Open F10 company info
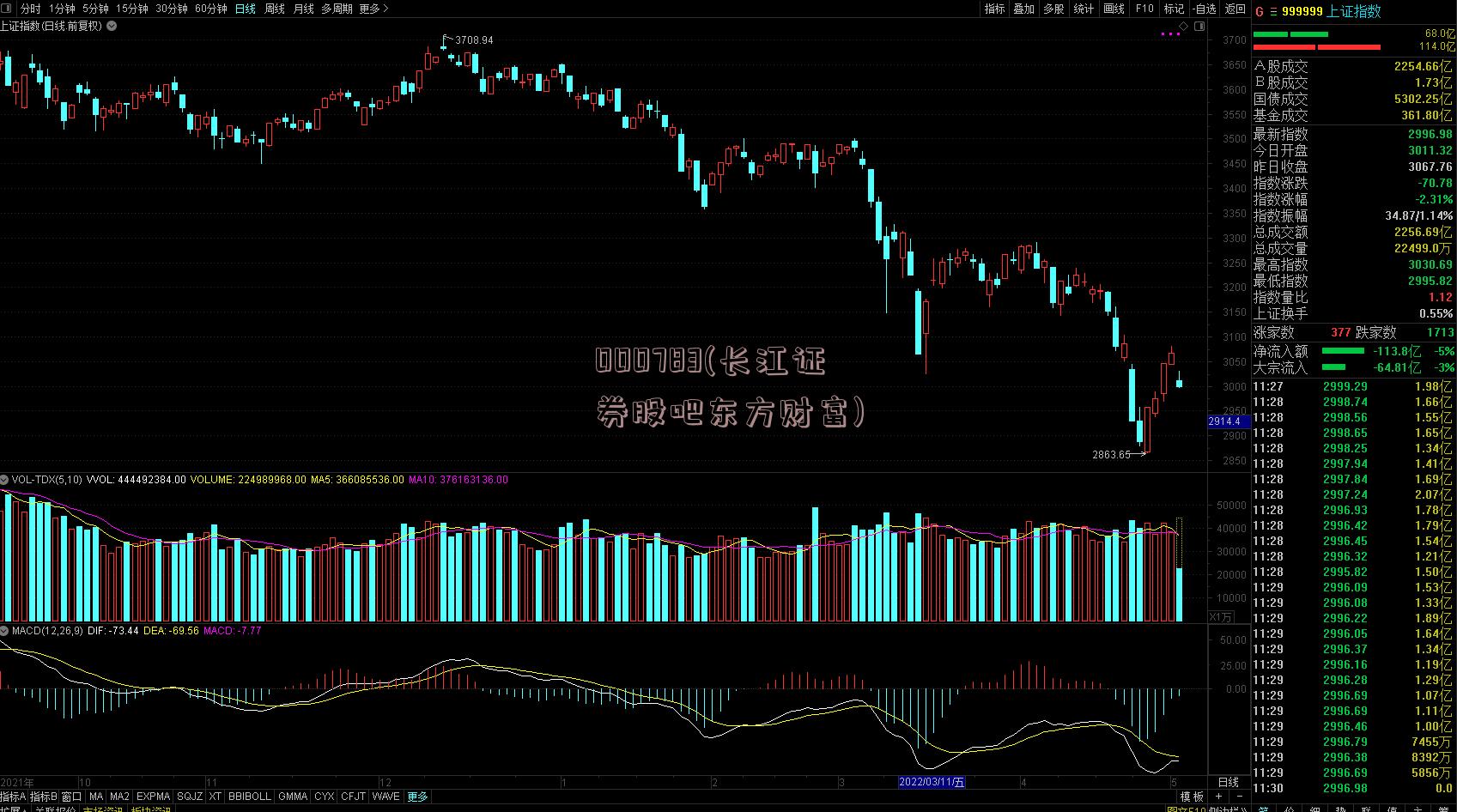This screenshot has width=1457, height=812. point(1144,9)
